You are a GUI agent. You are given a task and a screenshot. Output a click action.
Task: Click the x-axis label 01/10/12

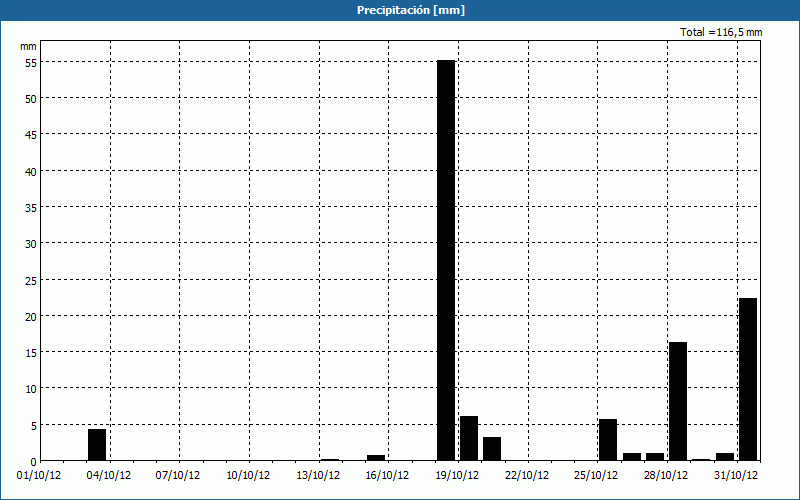click(39, 476)
